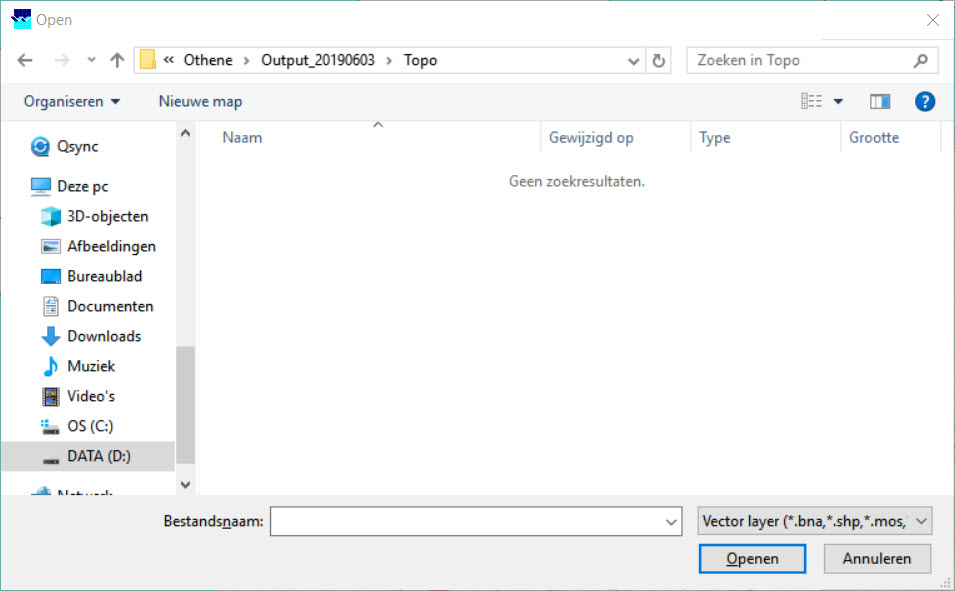Open the Vector layer file type dropdown
955x591 pixels.
tap(814, 521)
